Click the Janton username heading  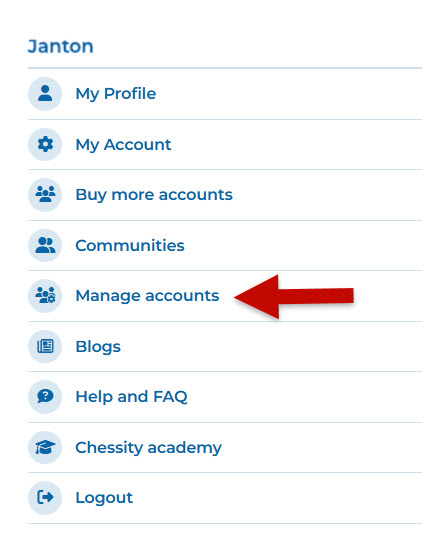(61, 46)
